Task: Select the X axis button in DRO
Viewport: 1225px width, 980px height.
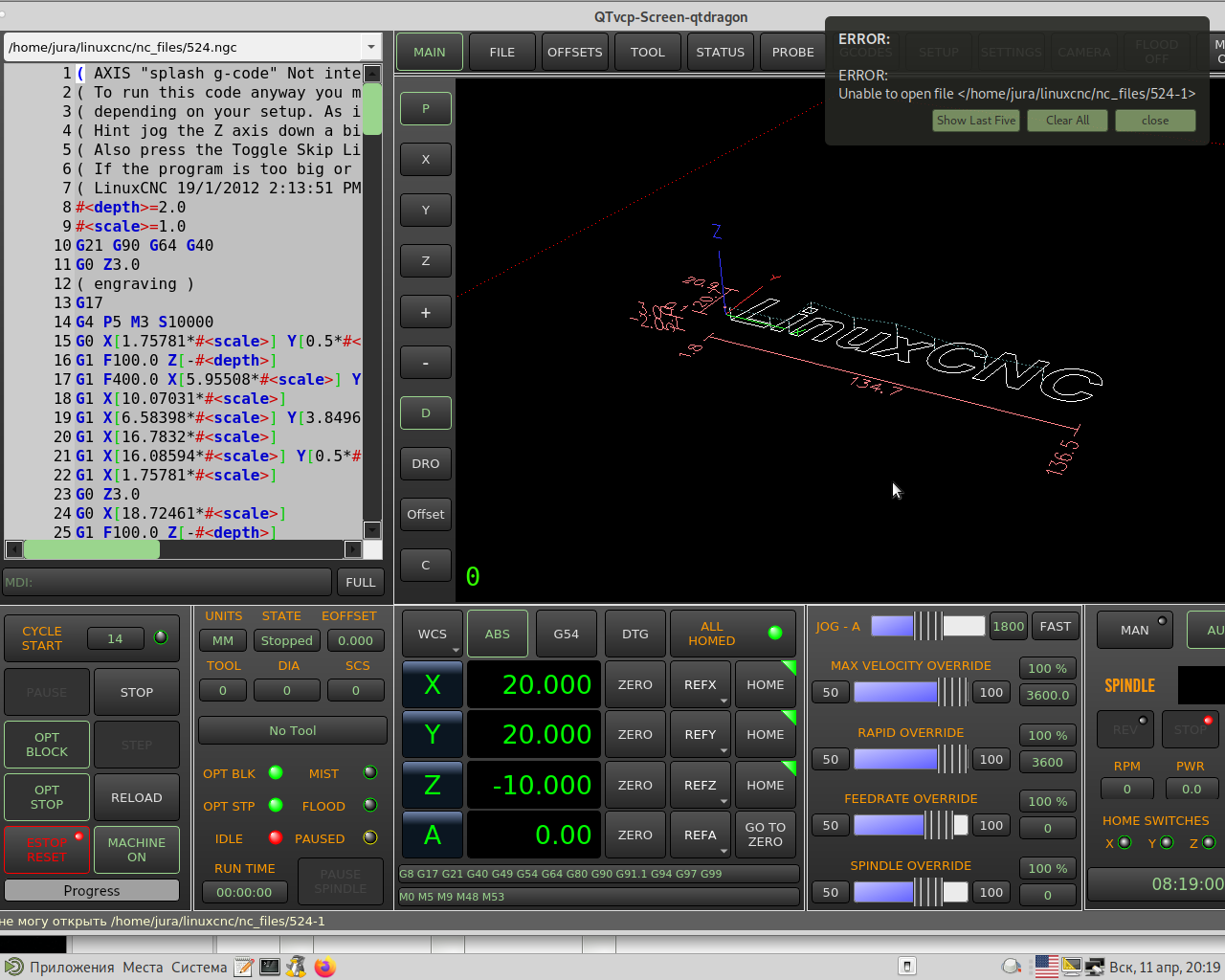Action: click(433, 684)
